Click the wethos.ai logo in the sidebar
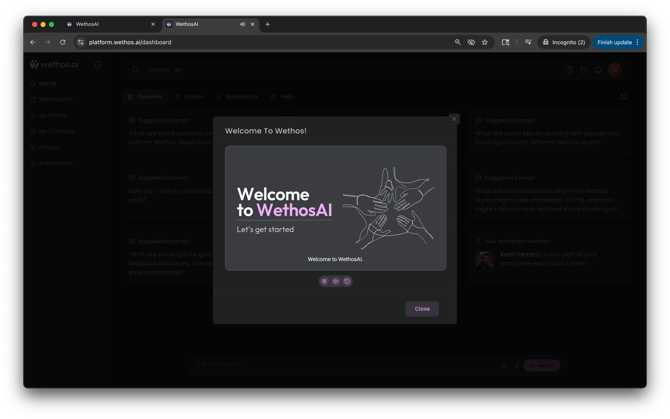670x419 pixels. click(x=54, y=64)
